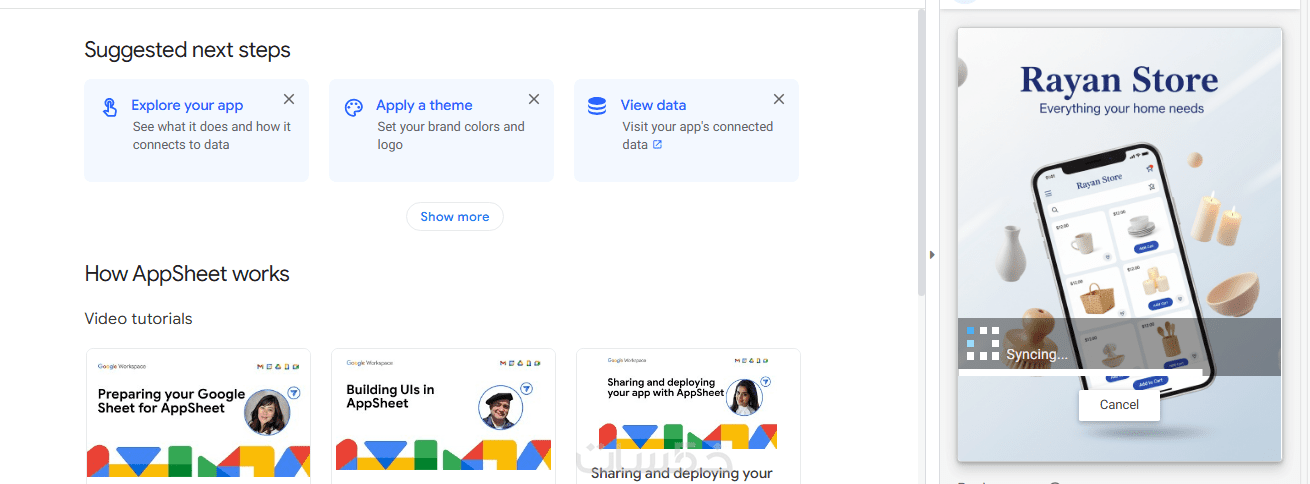Image resolution: width=1310 pixels, height=484 pixels.
Task: Dismiss the View data suggestion card
Action: point(779,99)
